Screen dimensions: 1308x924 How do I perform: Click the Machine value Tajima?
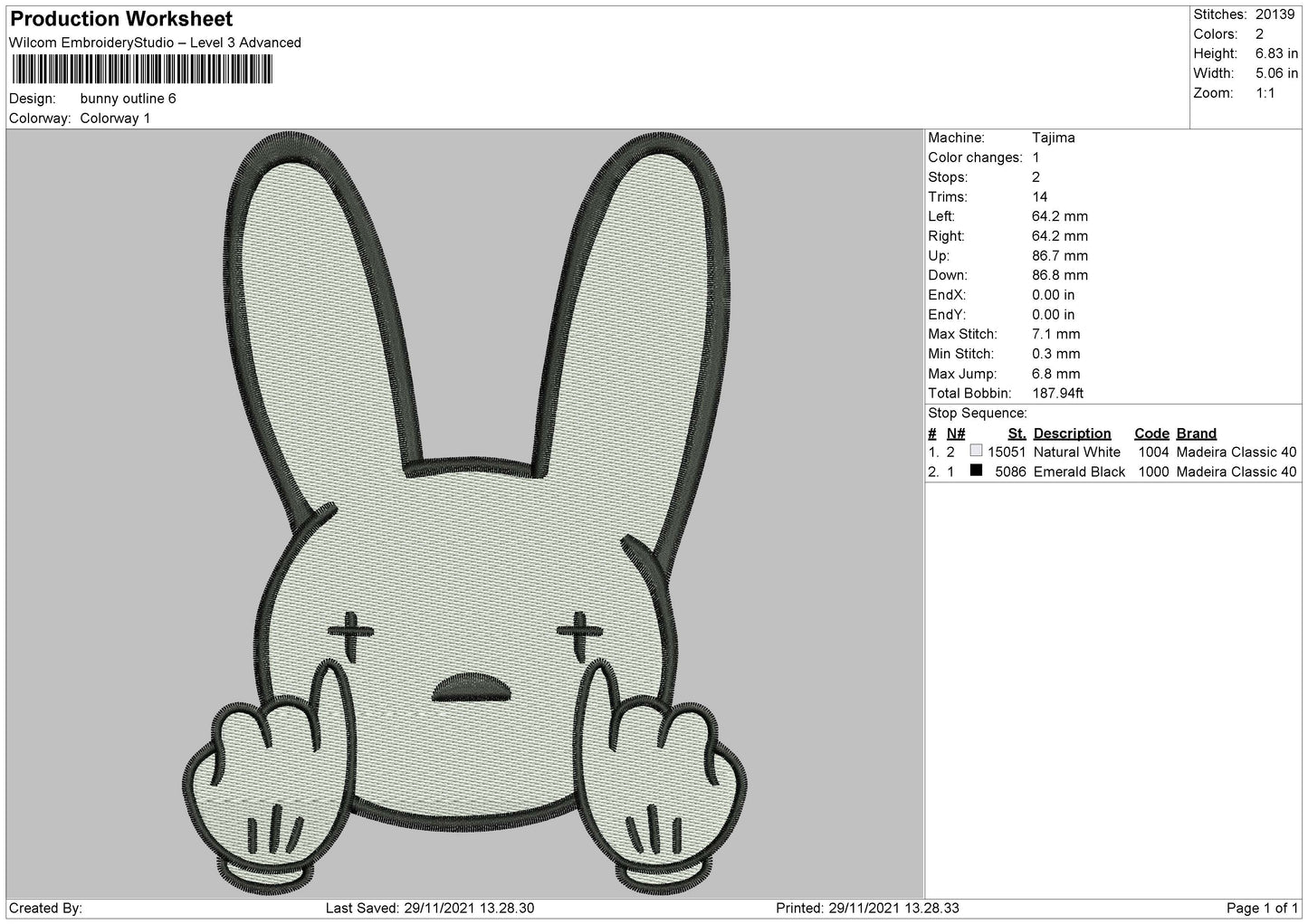(x=1053, y=138)
